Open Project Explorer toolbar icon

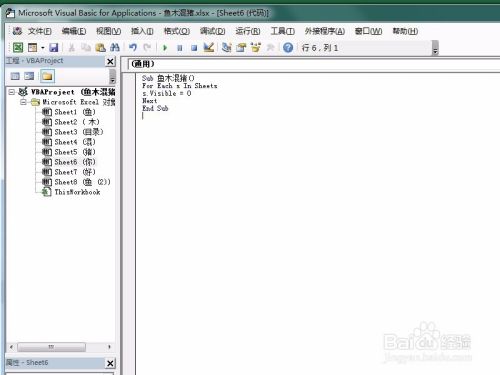(x=227, y=48)
